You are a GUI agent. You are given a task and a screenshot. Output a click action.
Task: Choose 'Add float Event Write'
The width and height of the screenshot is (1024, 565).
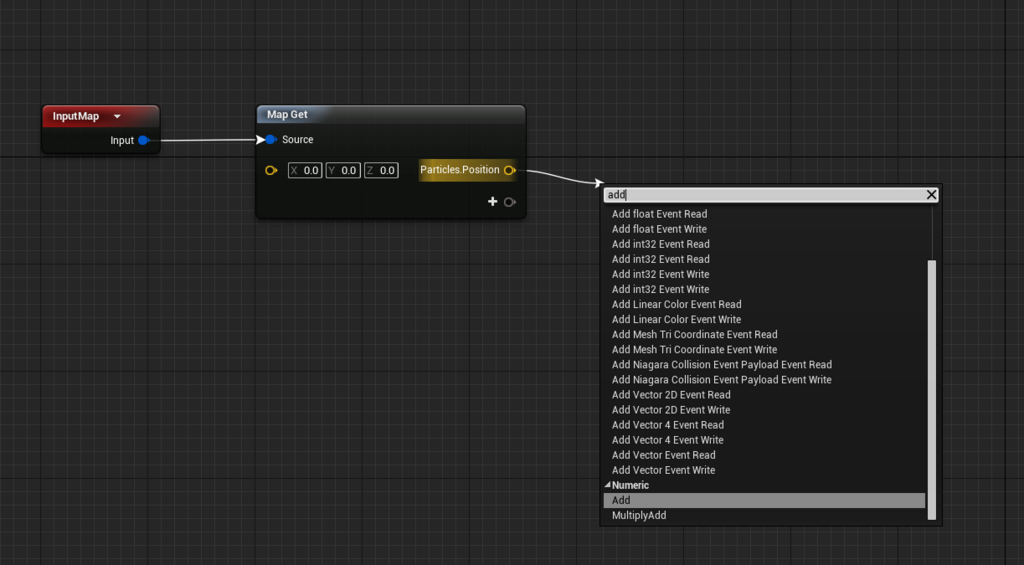[x=659, y=229]
